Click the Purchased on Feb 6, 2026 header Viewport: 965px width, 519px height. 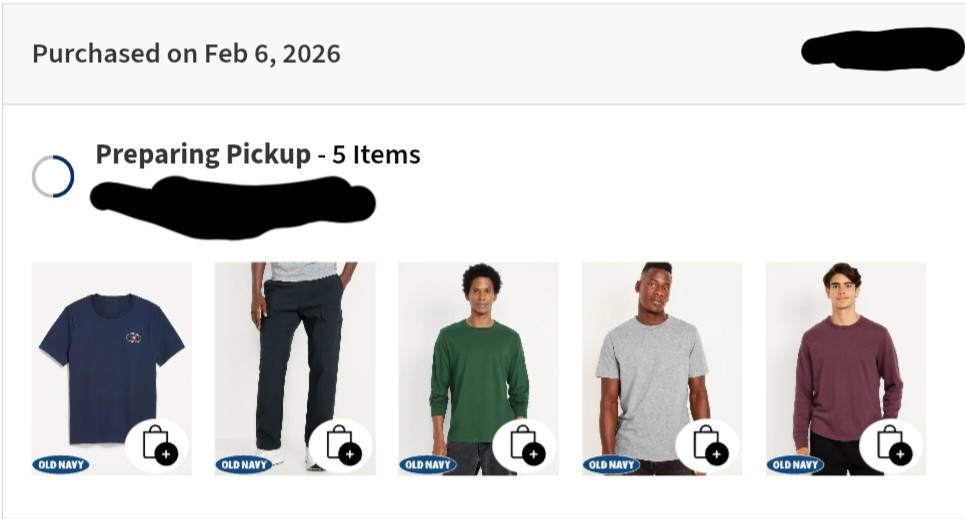(186, 54)
